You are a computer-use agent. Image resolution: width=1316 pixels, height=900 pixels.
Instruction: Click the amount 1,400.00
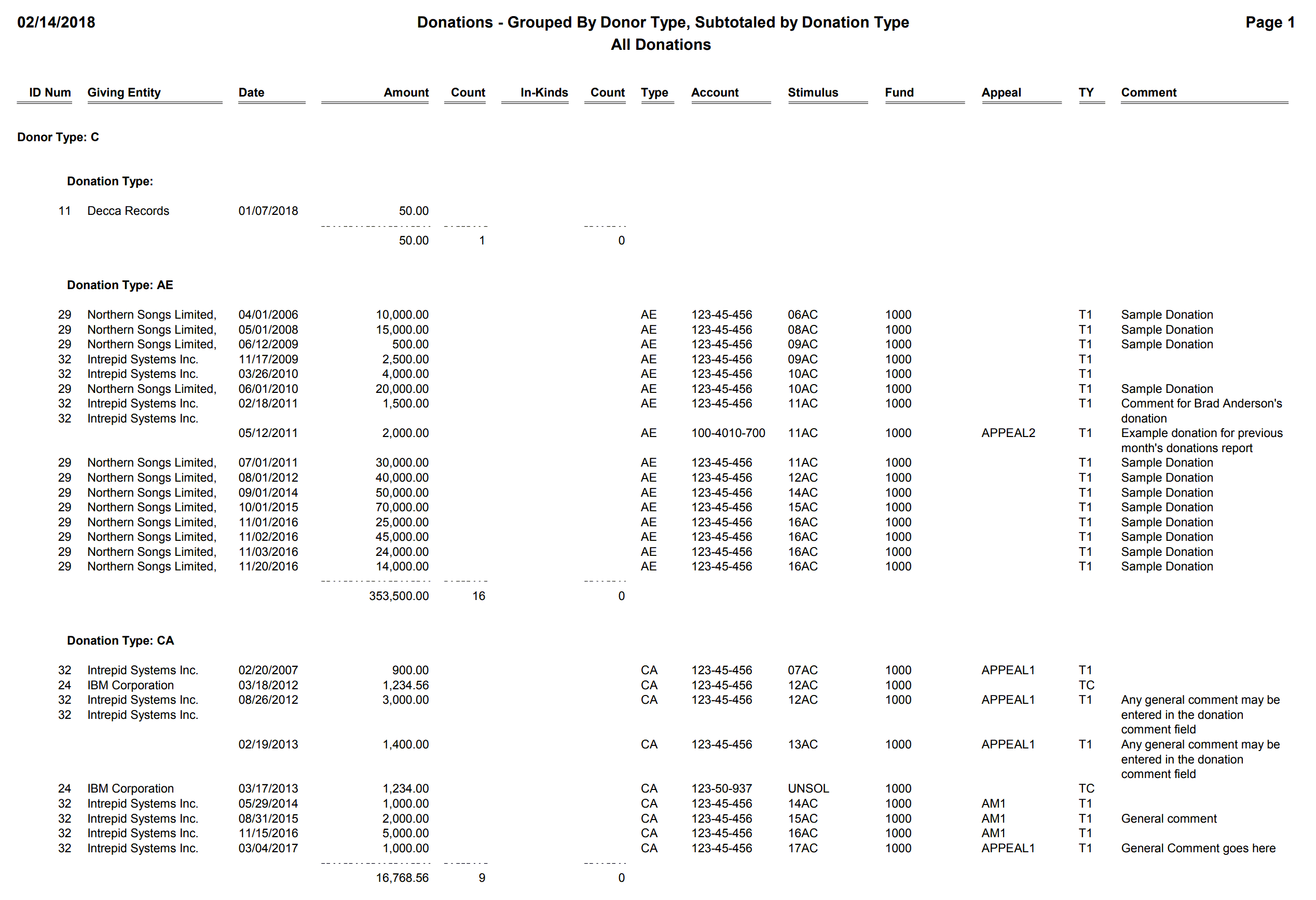coord(405,744)
